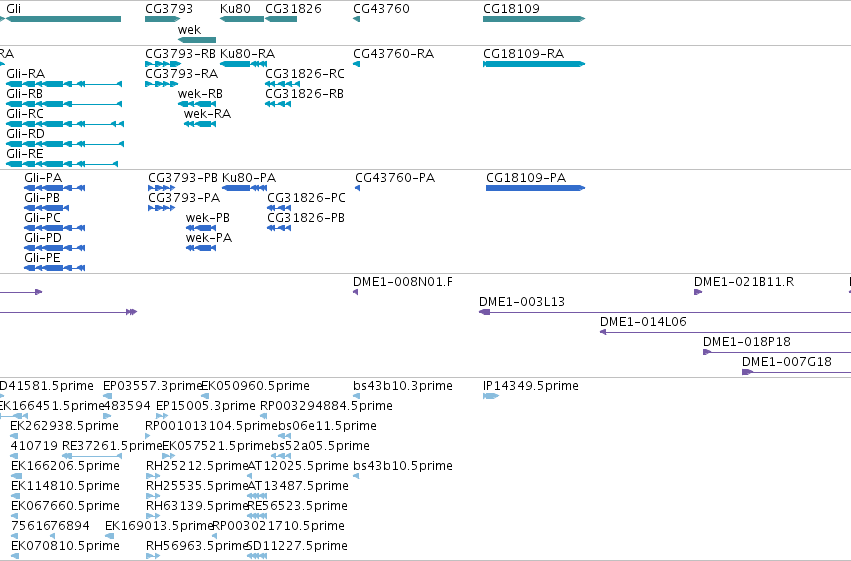Image resolution: width=851 pixels, height=561 pixels.
Task: Click the wek-PB protein label
Action: 208,218
